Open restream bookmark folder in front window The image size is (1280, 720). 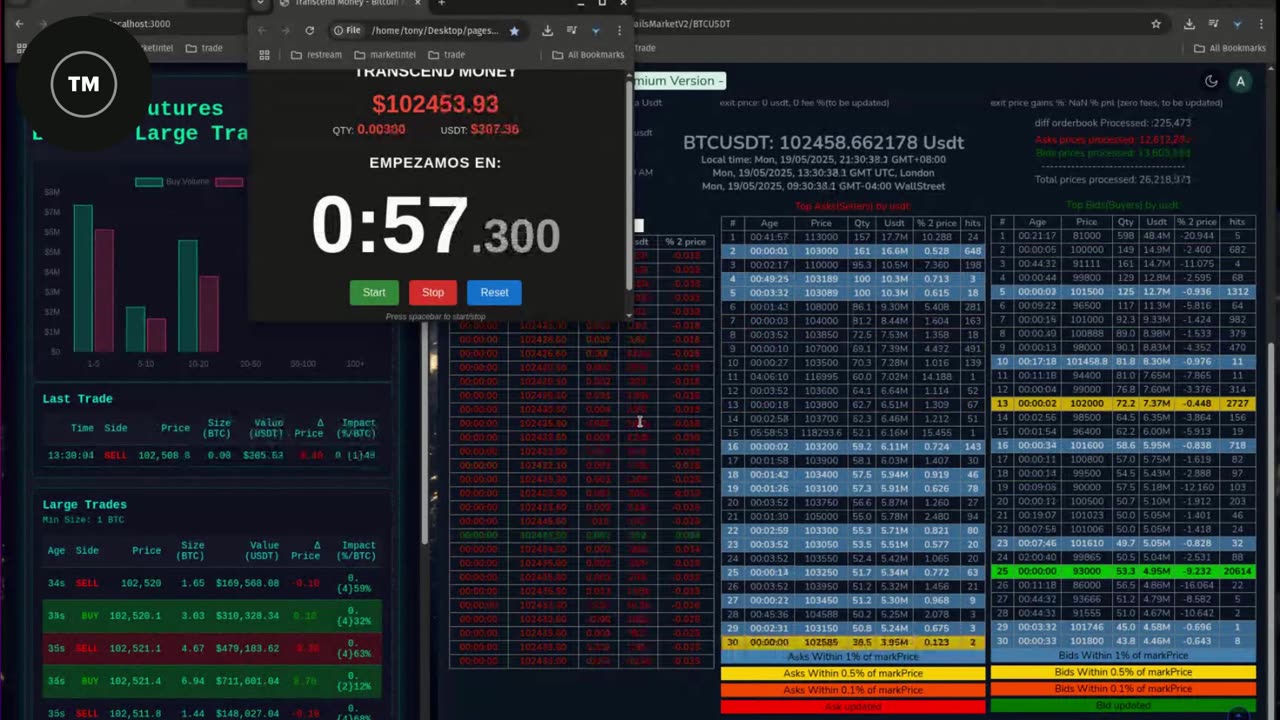pos(316,55)
